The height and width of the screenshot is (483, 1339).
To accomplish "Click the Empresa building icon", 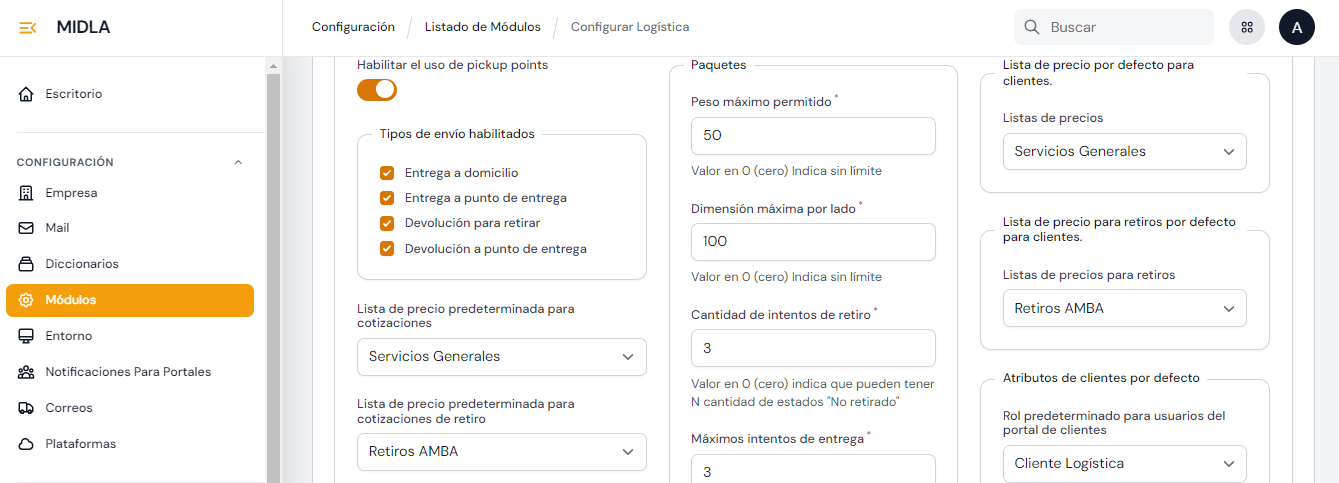I will tap(27, 193).
